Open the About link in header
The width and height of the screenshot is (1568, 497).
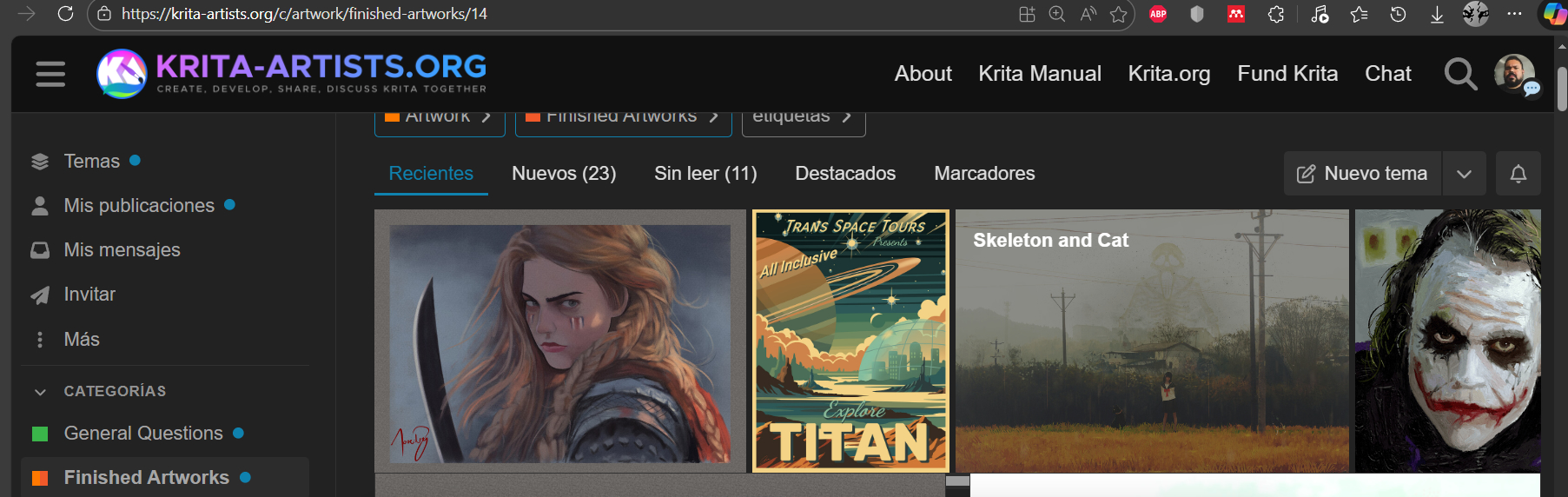coord(923,74)
